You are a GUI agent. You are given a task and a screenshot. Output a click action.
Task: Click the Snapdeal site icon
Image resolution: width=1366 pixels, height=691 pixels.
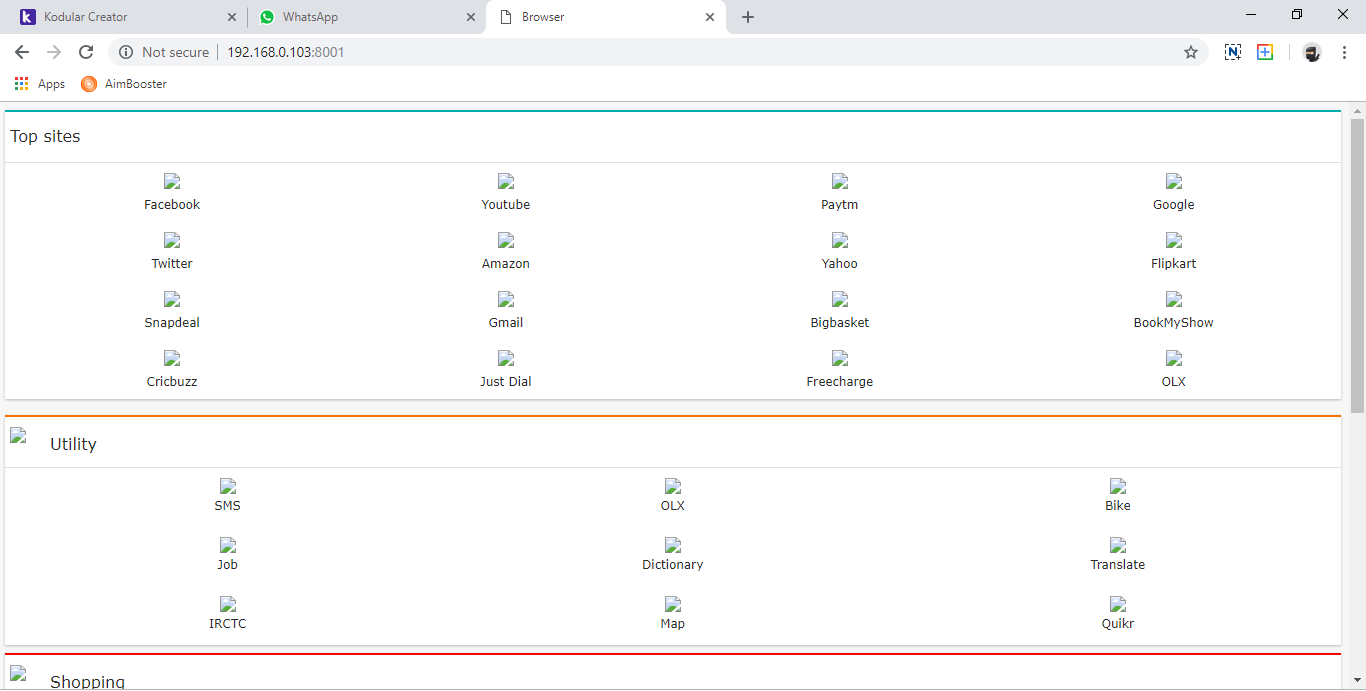[x=172, y=299]
